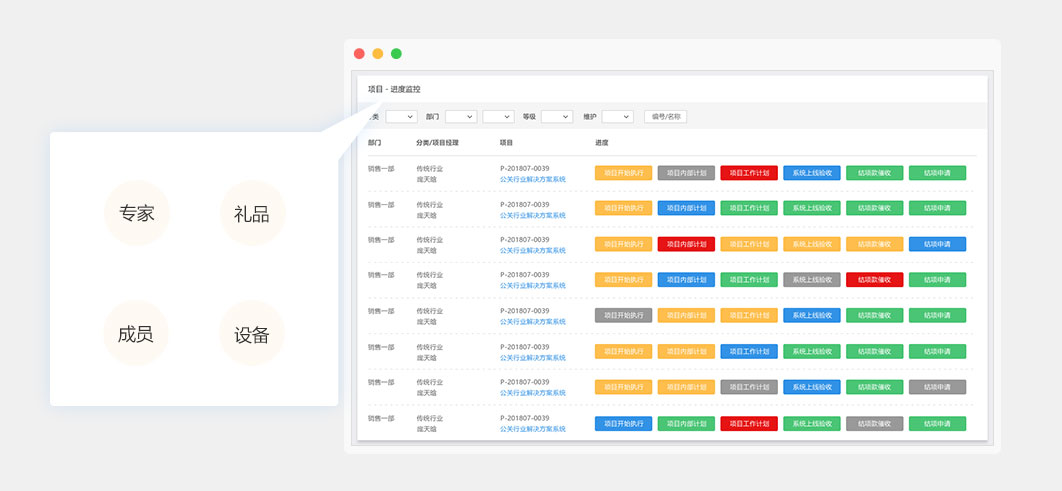Image resolution: width=1062 pixels, height=491 pixels.
Task: Choose the 设备 circle icon
Action: tap(252, 334)
